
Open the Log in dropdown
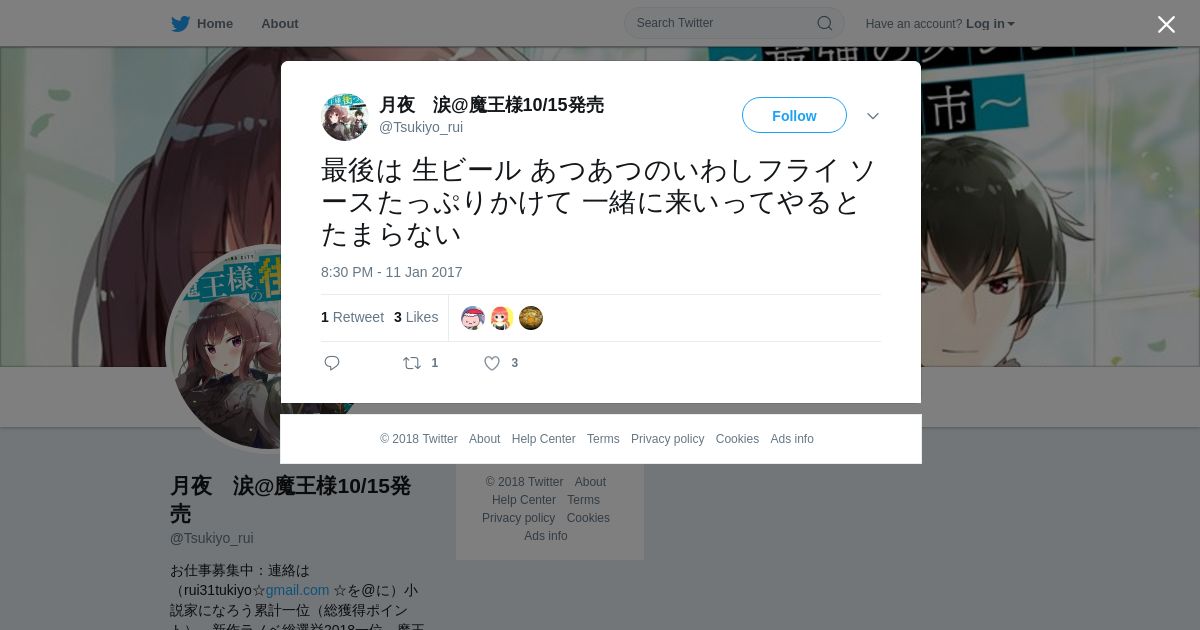click(990, 24)
